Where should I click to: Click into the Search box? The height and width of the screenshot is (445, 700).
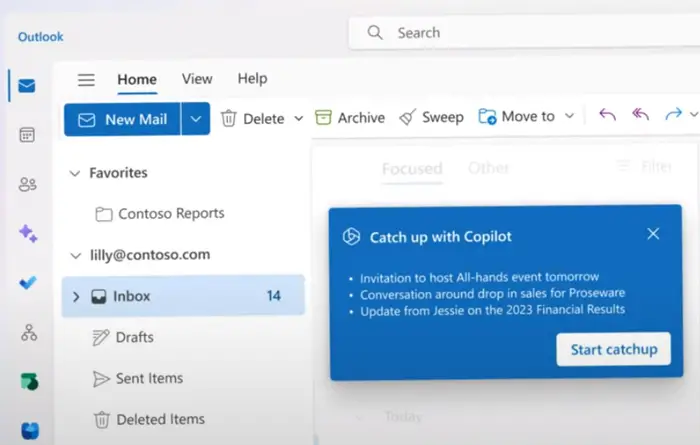coord(524,32)
